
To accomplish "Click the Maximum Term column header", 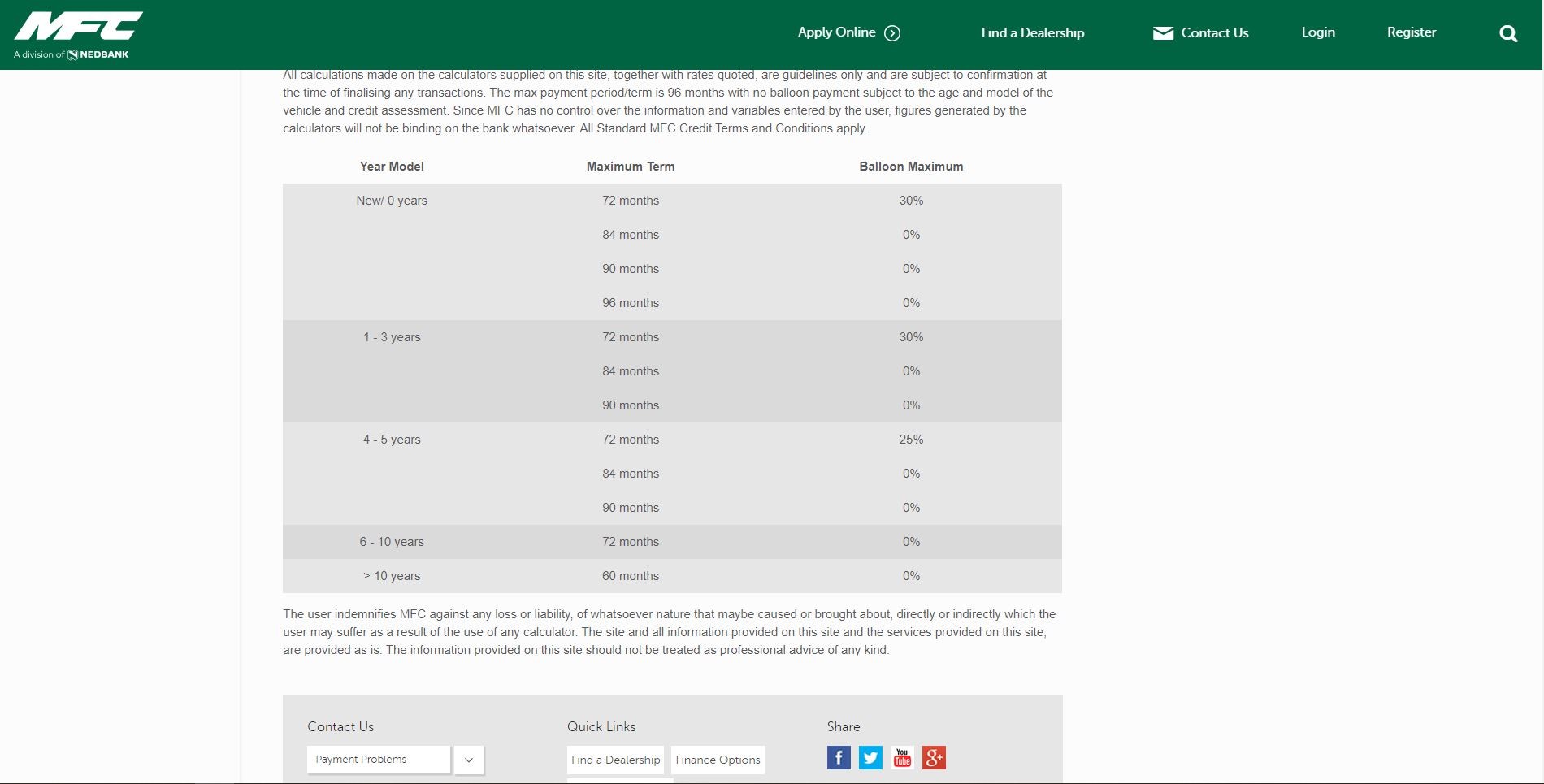I will (630, 167).
